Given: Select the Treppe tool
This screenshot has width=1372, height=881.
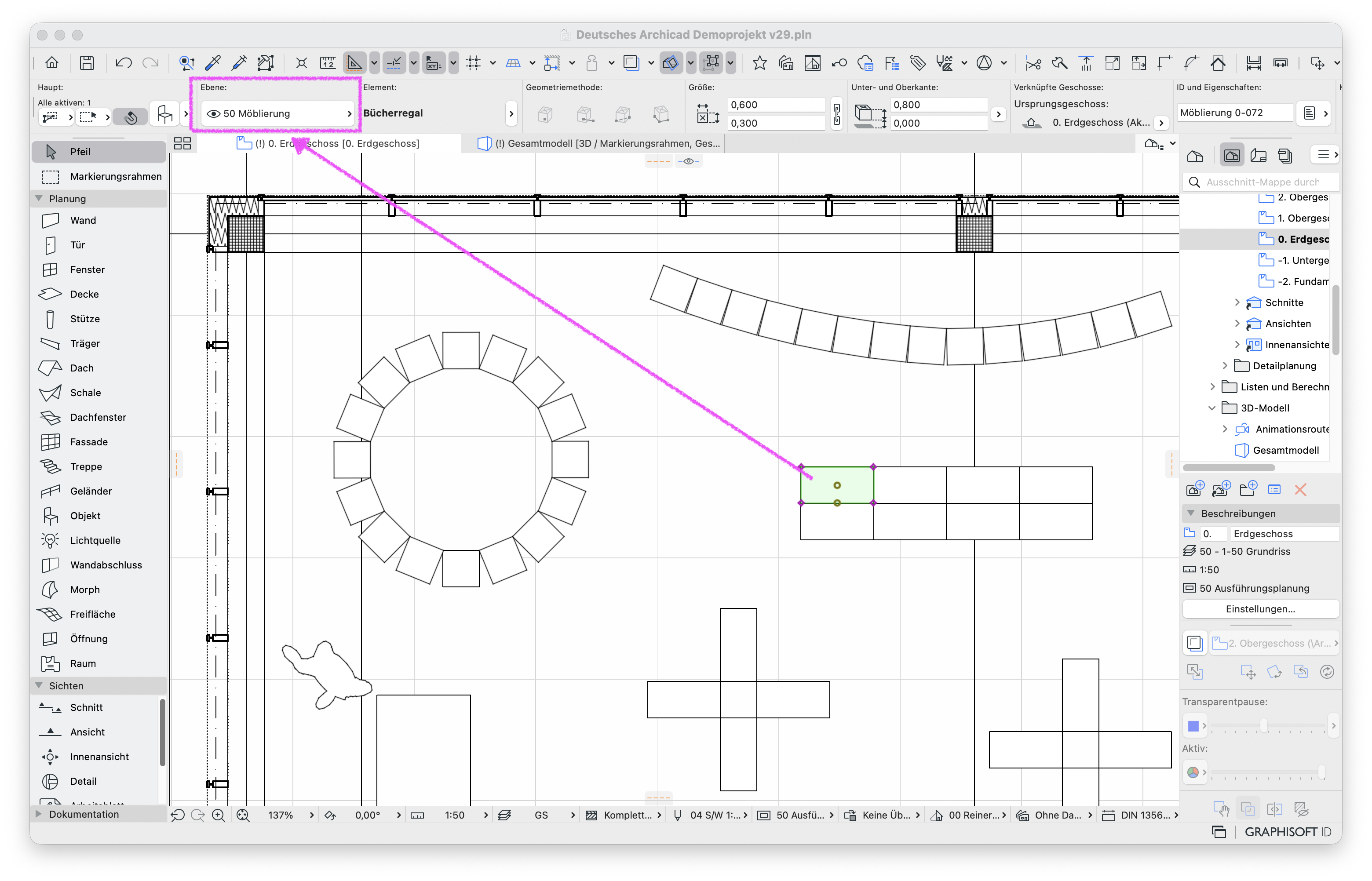Looking at the screenshot, I should (x=99, y=466).
